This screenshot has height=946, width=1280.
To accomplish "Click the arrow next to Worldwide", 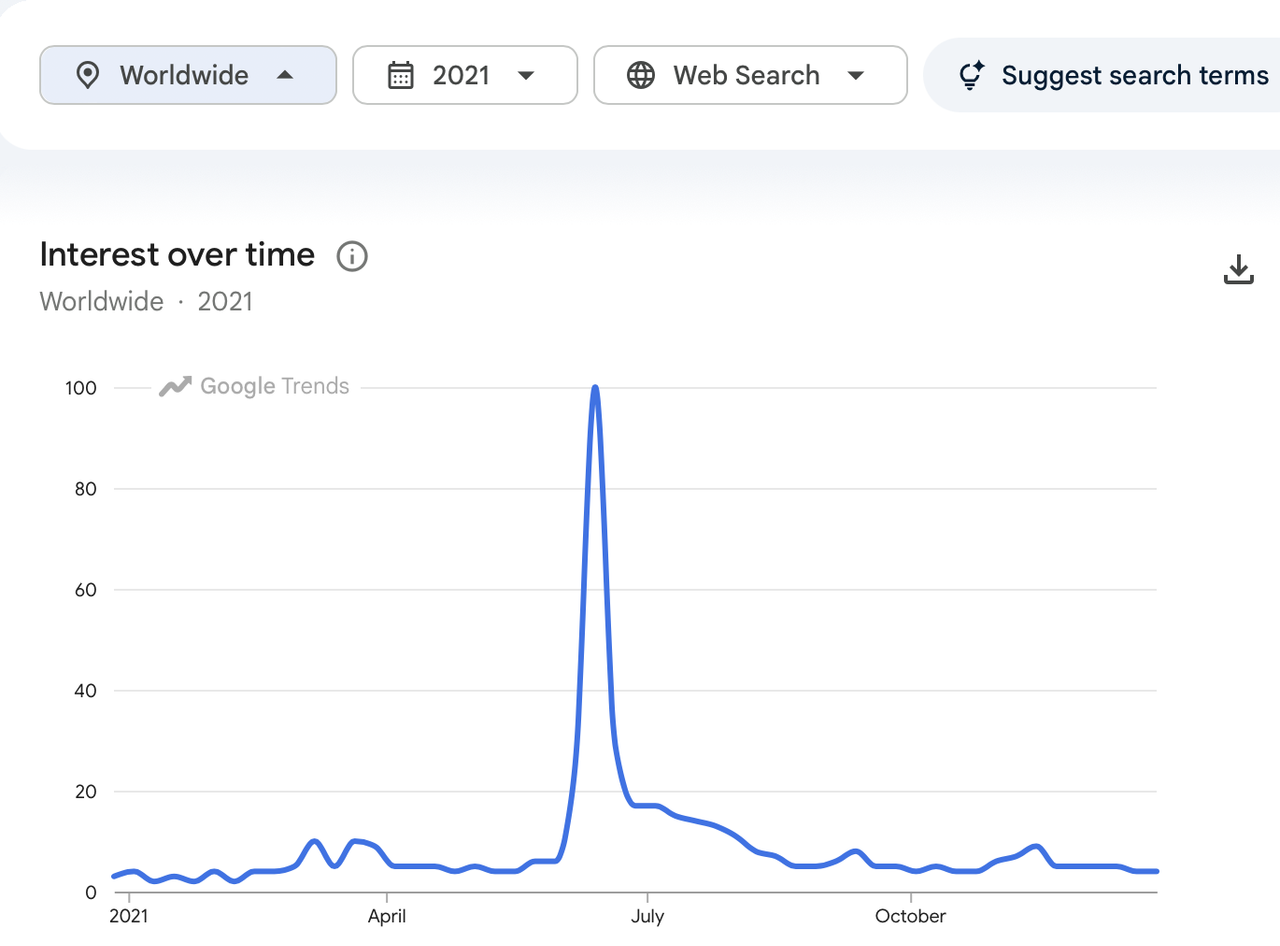I will tap(285, 75).
